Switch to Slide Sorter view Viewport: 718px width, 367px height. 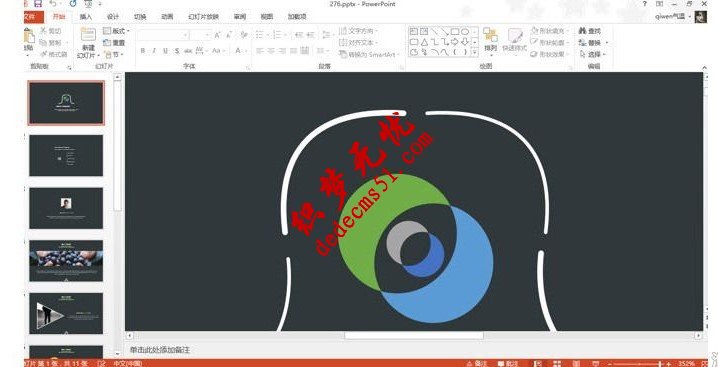(557, 363)
